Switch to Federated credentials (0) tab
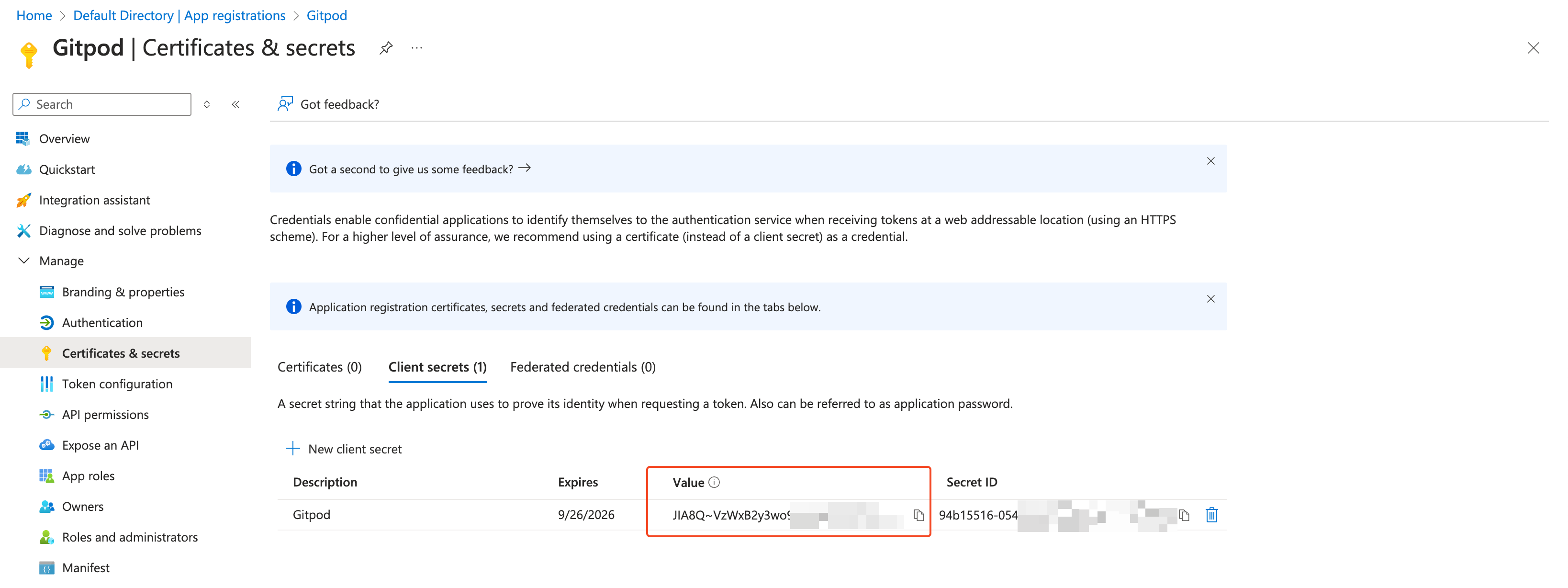Image resolution: width=1568 pixels, height=588 pixels. (582, 367)
